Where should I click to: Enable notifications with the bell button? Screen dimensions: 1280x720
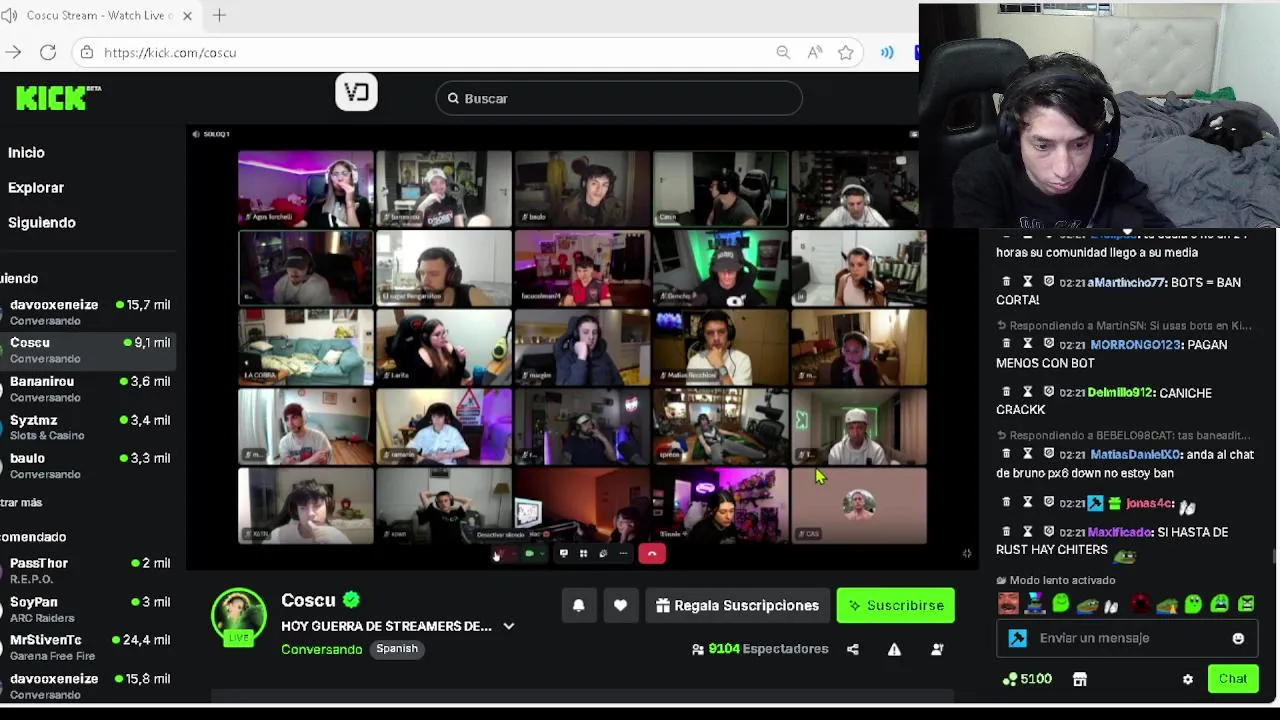[578, 605]
